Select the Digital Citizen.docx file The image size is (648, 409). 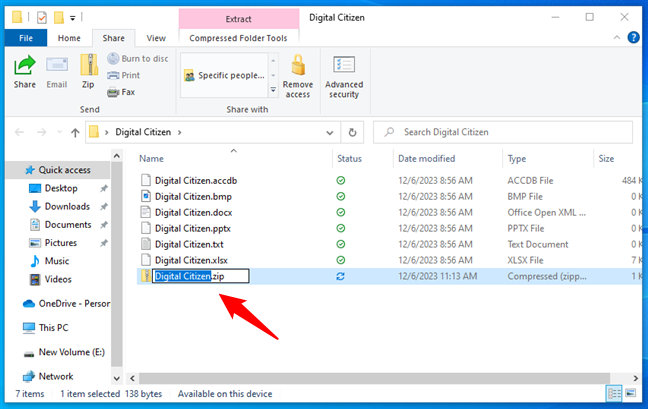point(193,213)
